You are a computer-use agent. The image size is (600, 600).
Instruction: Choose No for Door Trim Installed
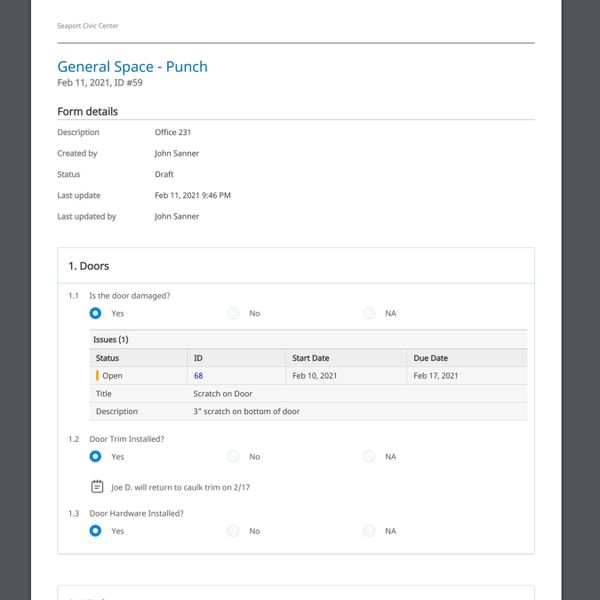coord(233,456)
